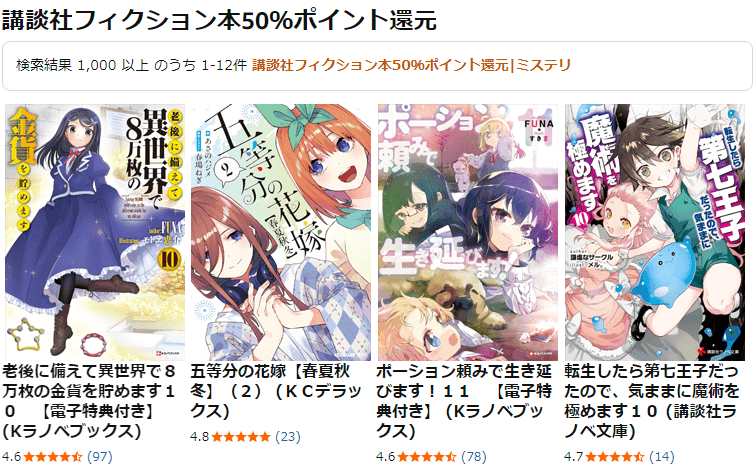Click the 検索結果 1,000 以上 result count text
This screenshot has height=469, width=756.
(83, 65)
